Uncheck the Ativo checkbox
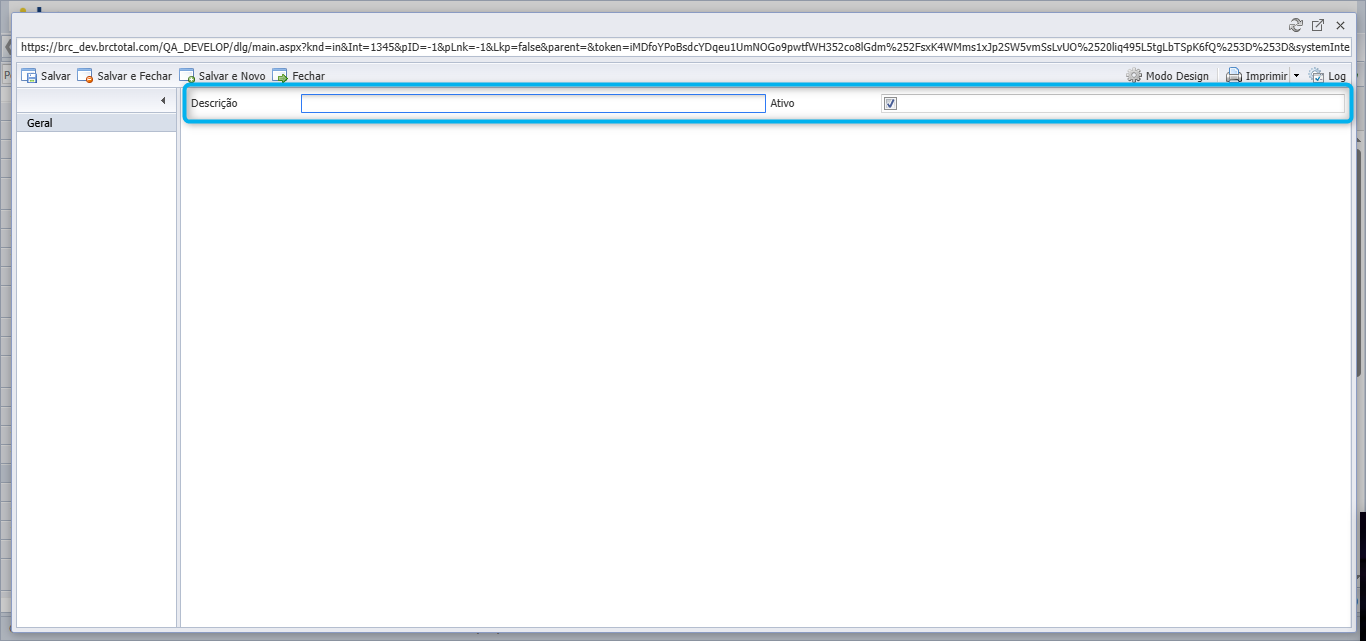 click(890, 103)
